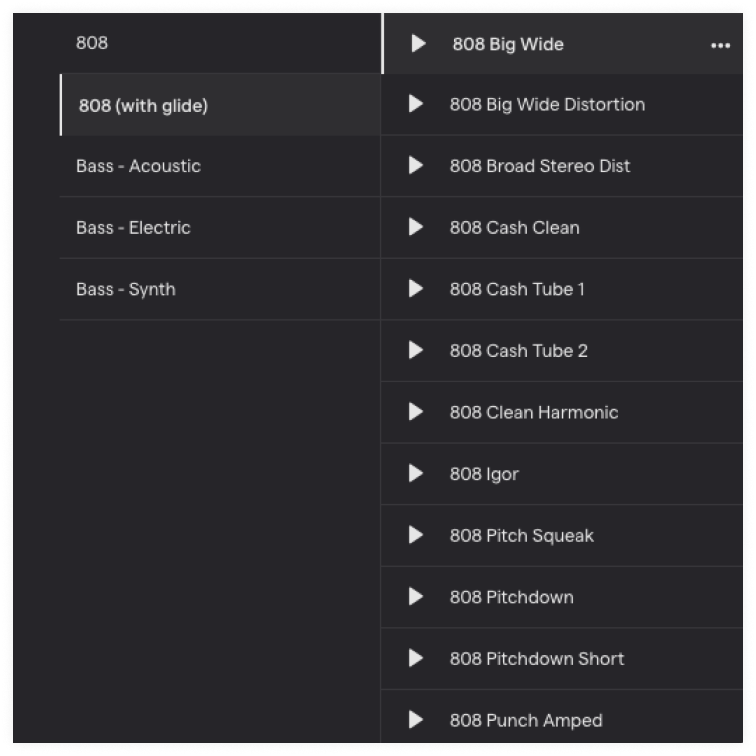Play the 808 Big Wide Distortion preview
The image size is (756, 756).
[x=416, y=104]
